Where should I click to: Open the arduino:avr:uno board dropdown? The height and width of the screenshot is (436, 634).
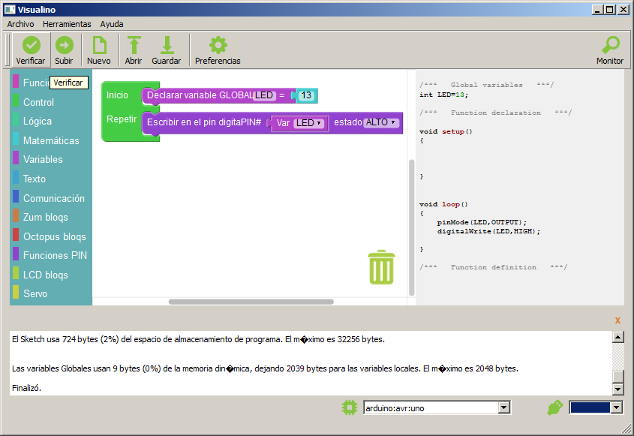click(503, 408)
